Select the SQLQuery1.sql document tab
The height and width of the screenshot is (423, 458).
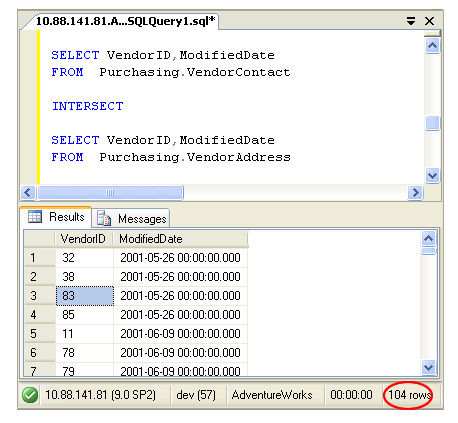(x=126, y=21)
